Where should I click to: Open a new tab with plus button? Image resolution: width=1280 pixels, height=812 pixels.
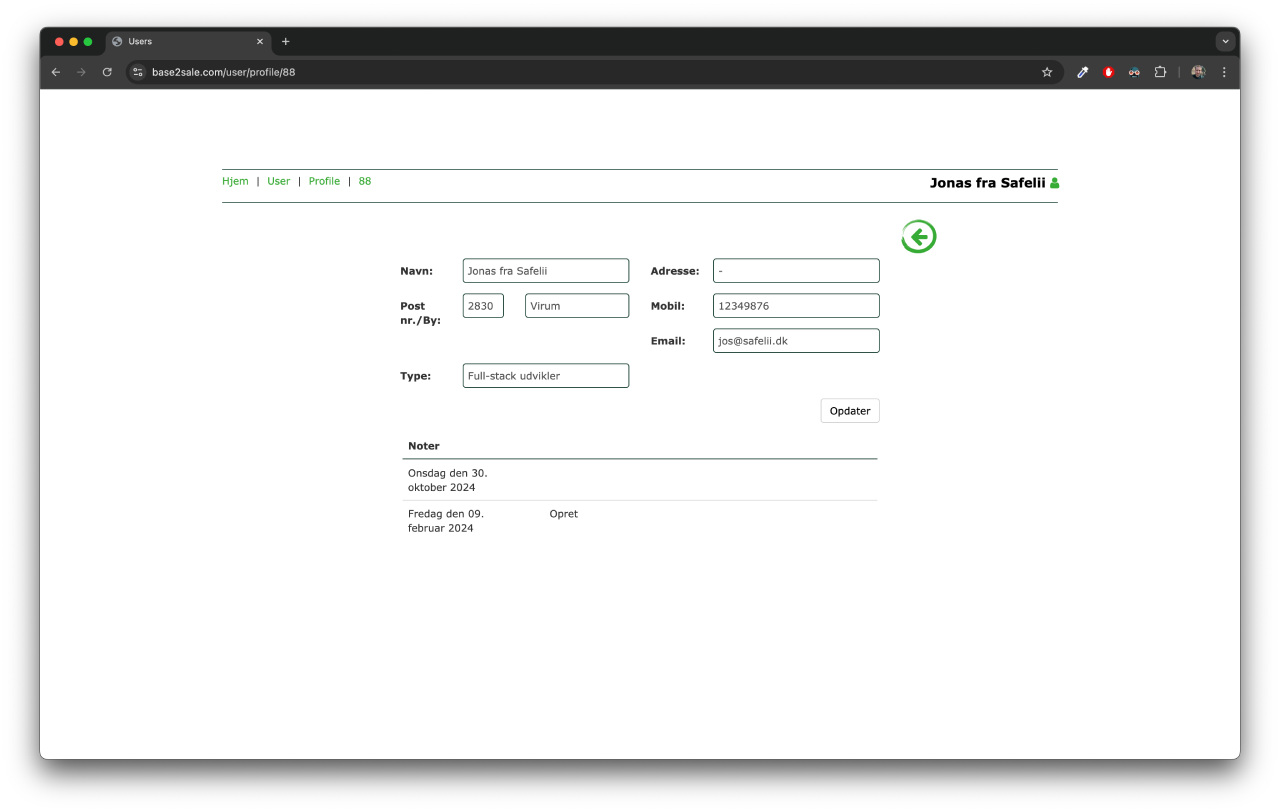(286, 42)
